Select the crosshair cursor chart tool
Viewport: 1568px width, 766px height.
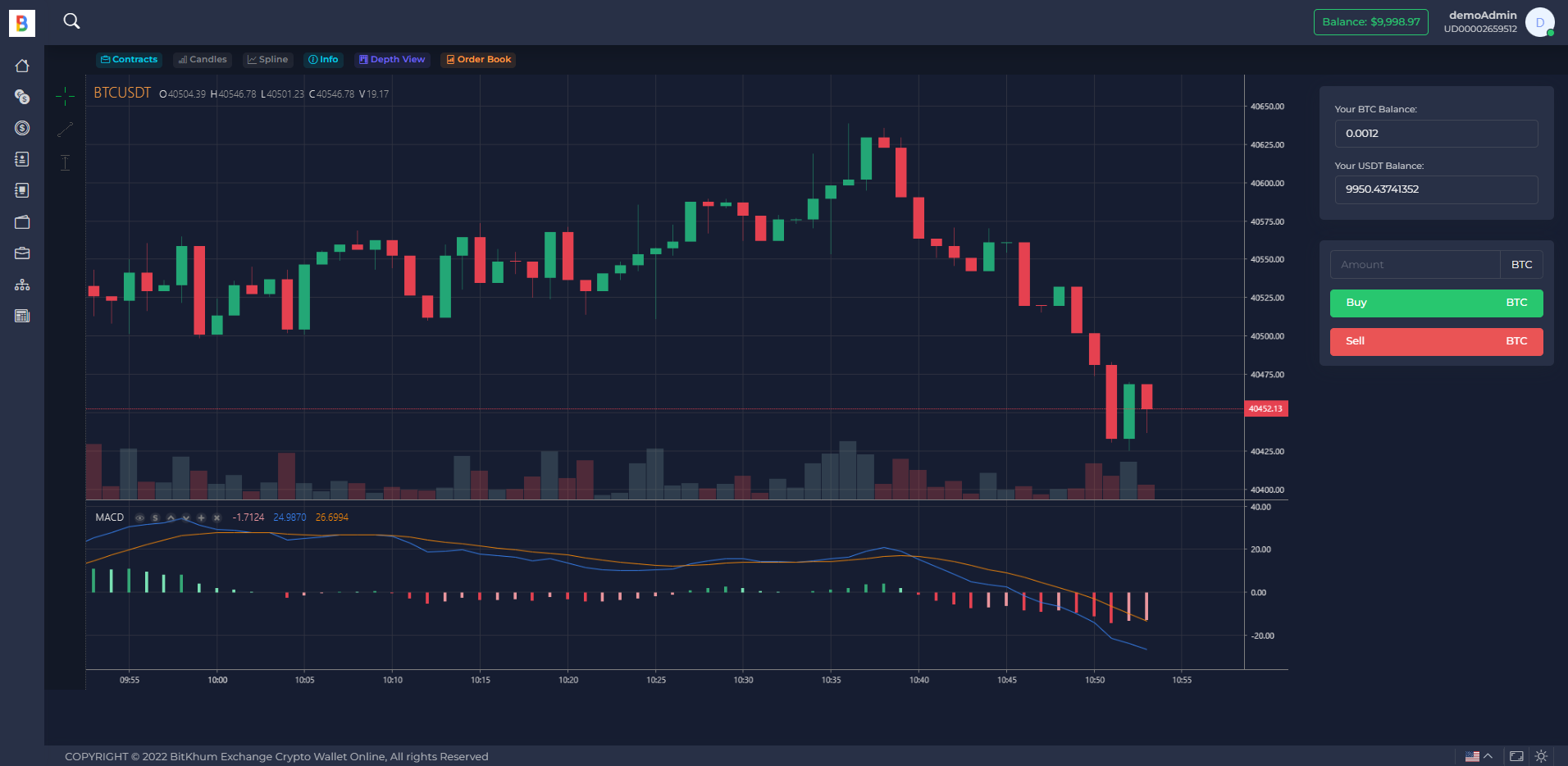coord(65,97)
